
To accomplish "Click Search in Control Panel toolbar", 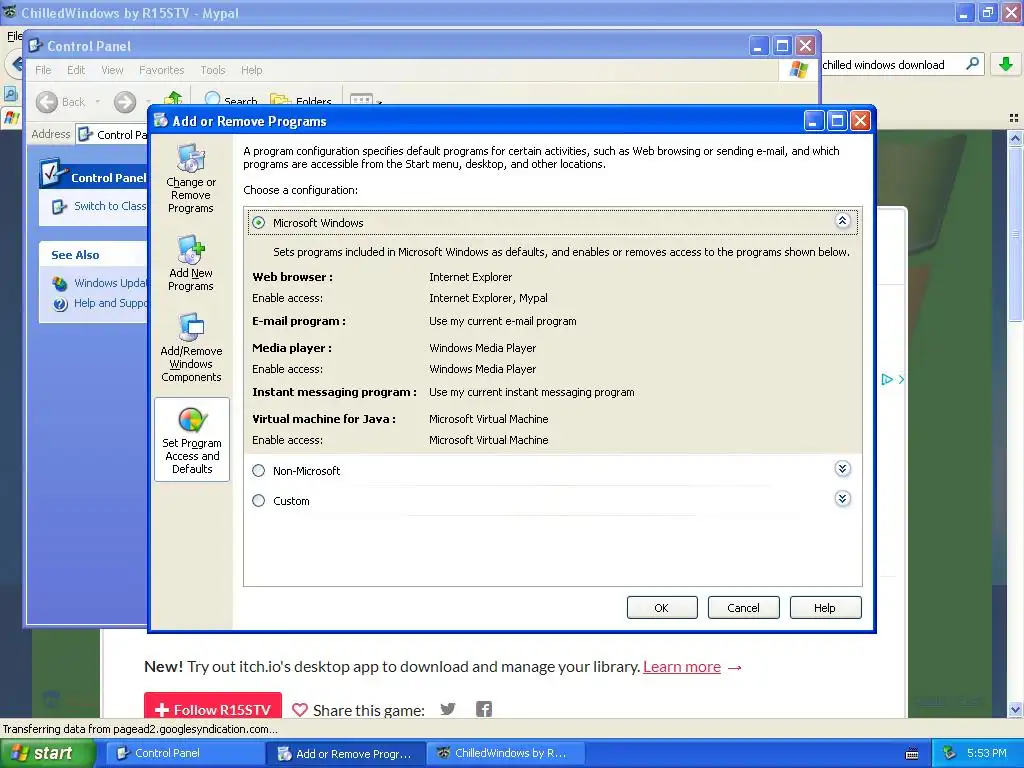I will click(x=231, y=99).
